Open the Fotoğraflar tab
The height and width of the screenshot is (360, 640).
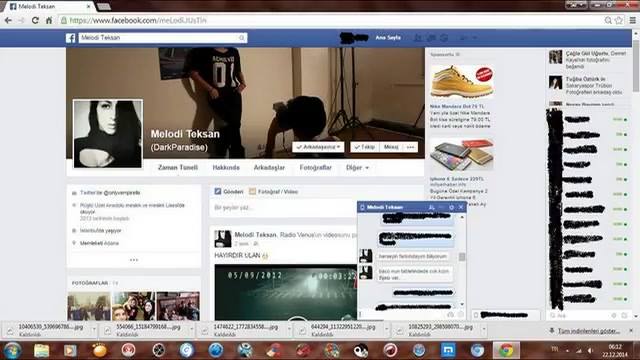pyautogui.click(x=316, y=168)
